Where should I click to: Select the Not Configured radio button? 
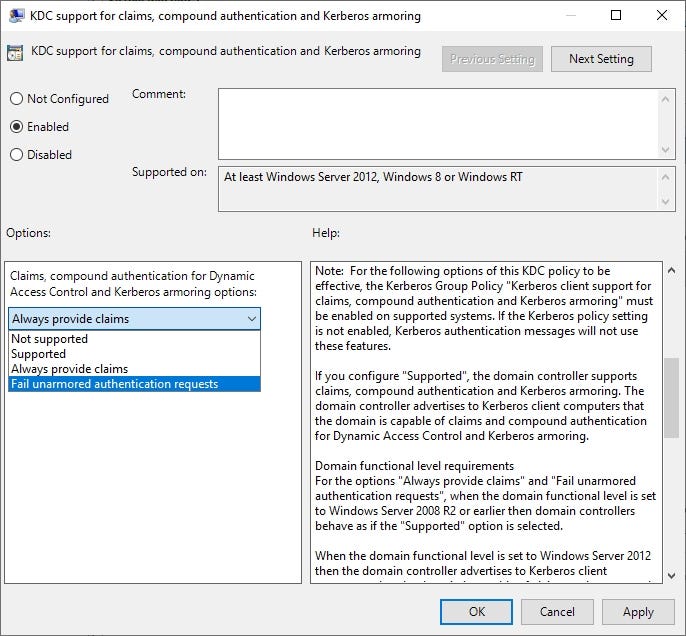(x=16, y=99)
